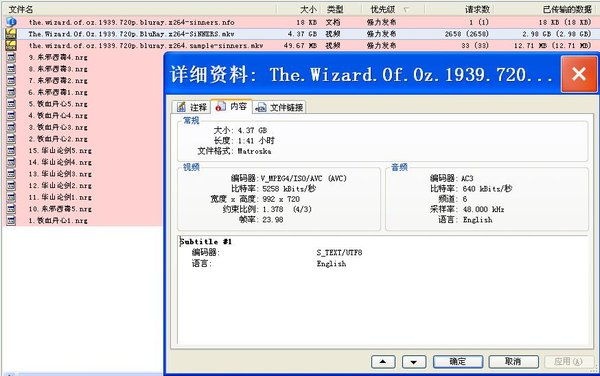Select file name The.Wizard.Of.Oz...x264-SiNNERS.mkv
Screen dimensions: 600x376
[x=131, y=34]
